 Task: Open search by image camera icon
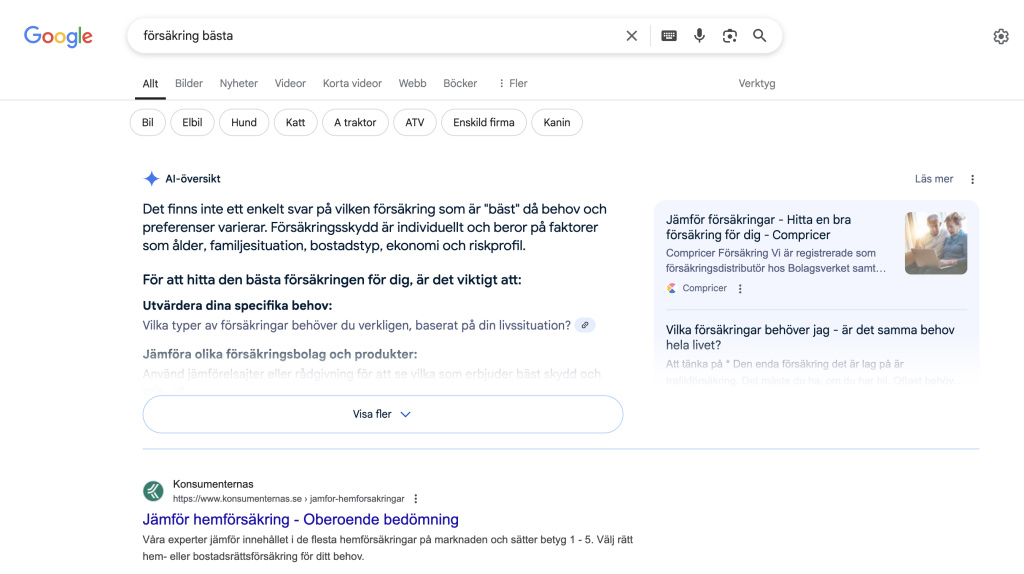pos(729,36)
